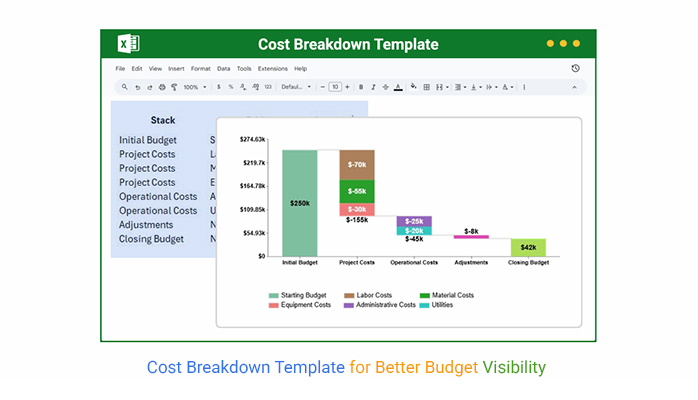Apply strikethrough formatting
The width and height of the screenshot is (698, 400).
point(385,87)
